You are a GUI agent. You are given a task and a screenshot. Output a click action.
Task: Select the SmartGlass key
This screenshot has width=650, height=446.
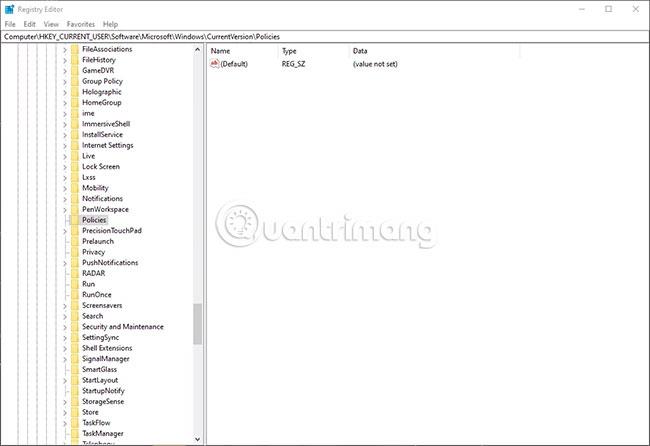point(99,369)
